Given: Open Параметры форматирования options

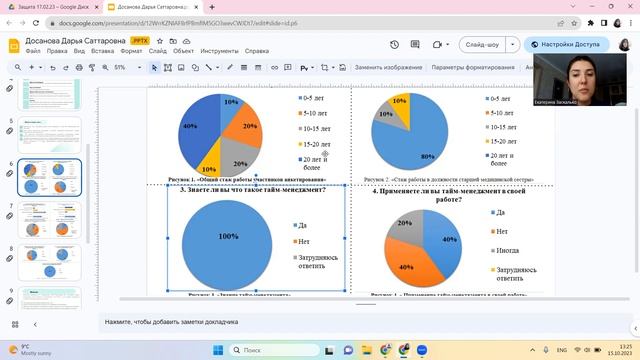Looking at the screenshot, I should pos(473,67).
